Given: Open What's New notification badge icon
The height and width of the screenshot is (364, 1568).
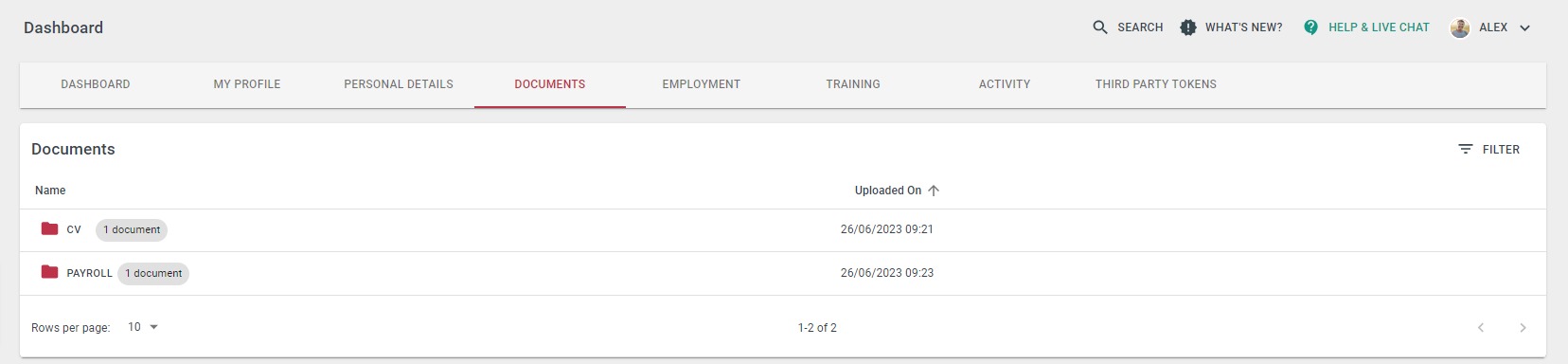Looking at the screenshot, I should pyautogui.click(x=1188, y=27).
